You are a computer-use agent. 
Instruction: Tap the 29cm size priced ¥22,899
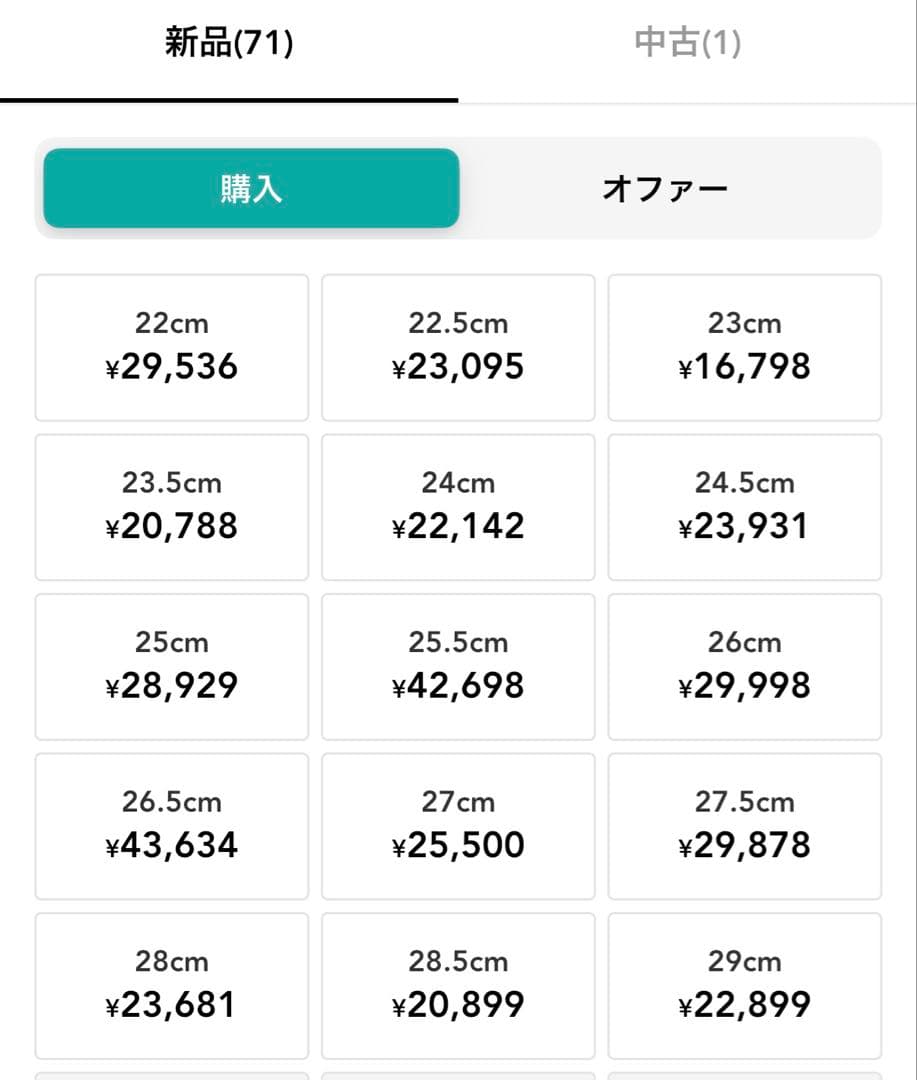coord(745,986)
